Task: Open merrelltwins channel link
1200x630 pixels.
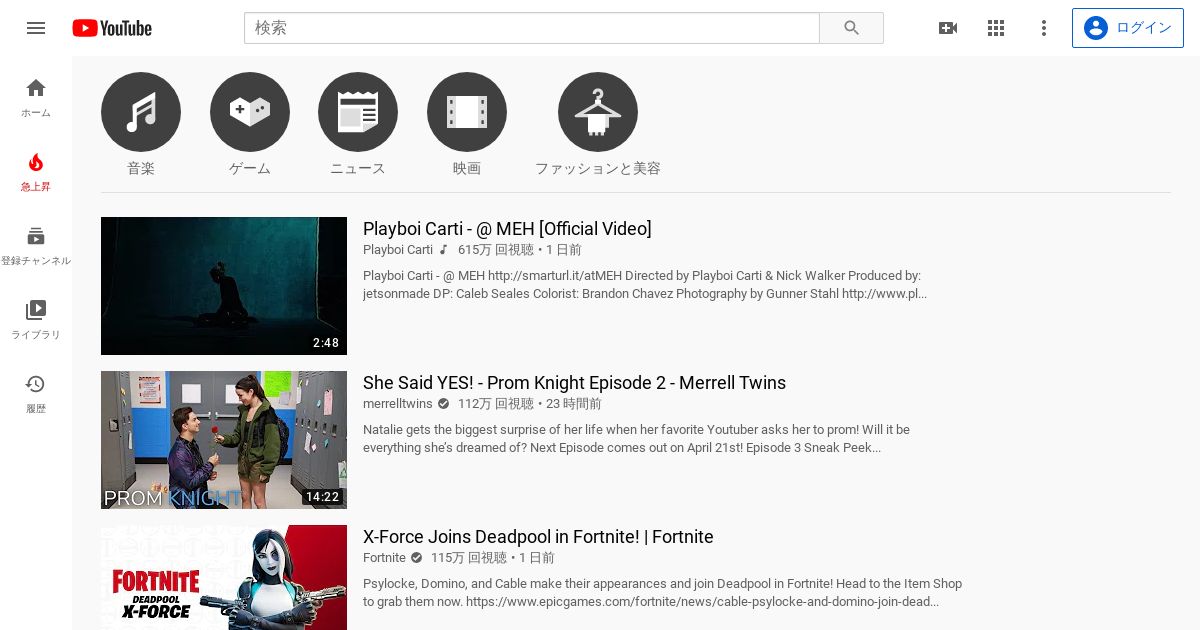Action: [x=398, y=404]
